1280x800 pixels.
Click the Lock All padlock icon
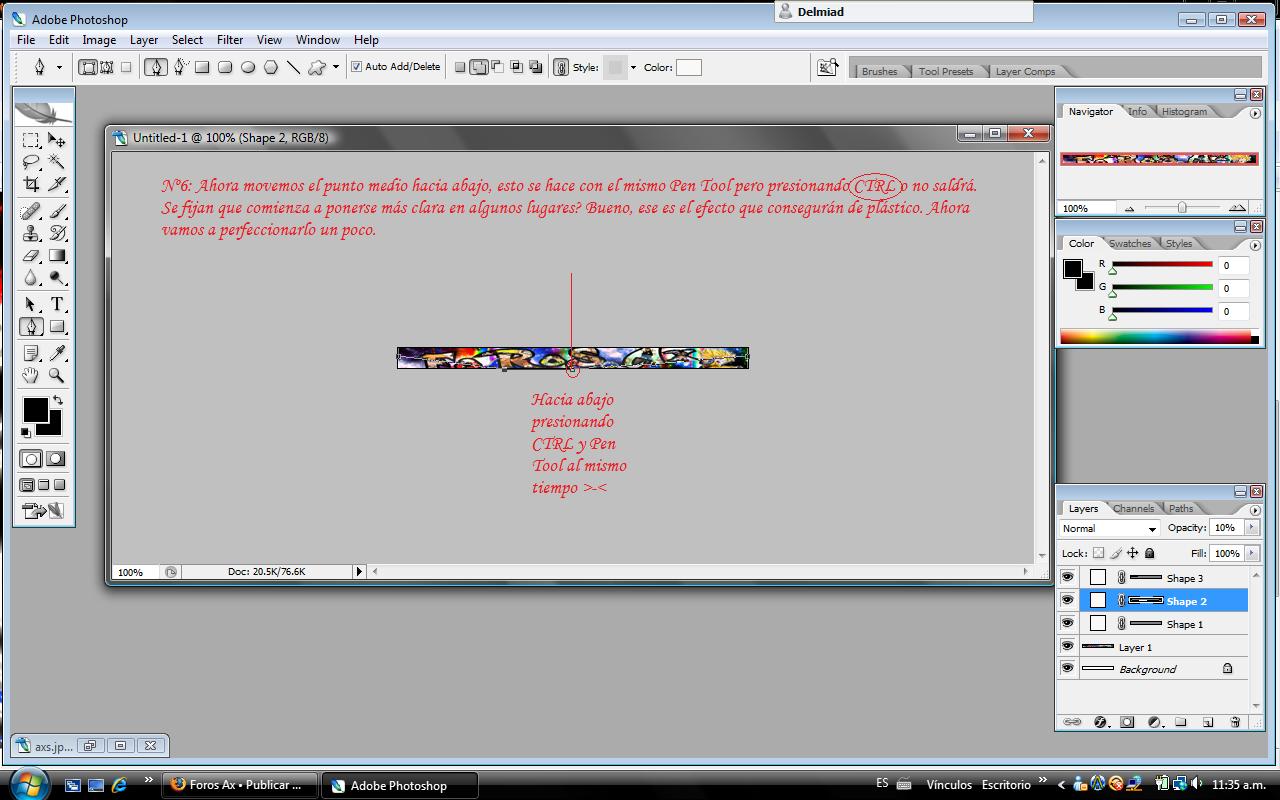1149,553
